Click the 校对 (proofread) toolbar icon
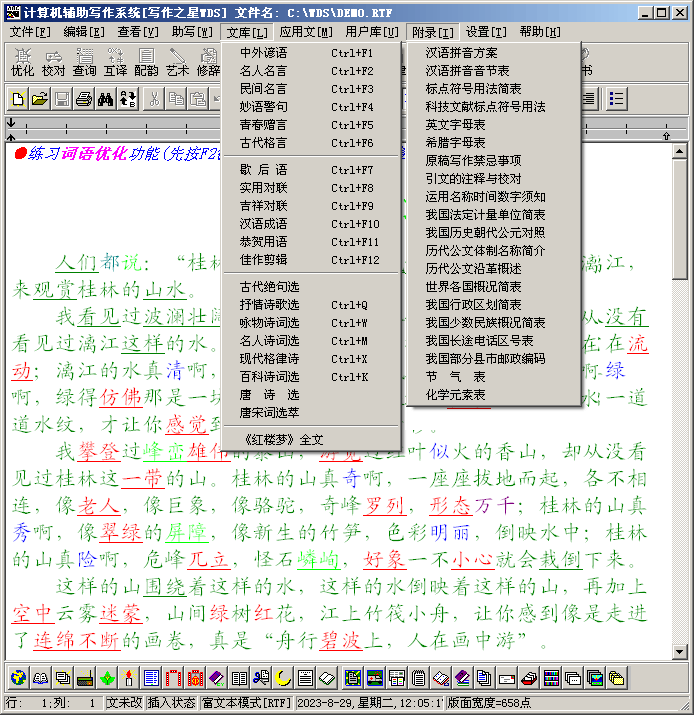This screenshot has width=694, height=715. click(53, 62)
